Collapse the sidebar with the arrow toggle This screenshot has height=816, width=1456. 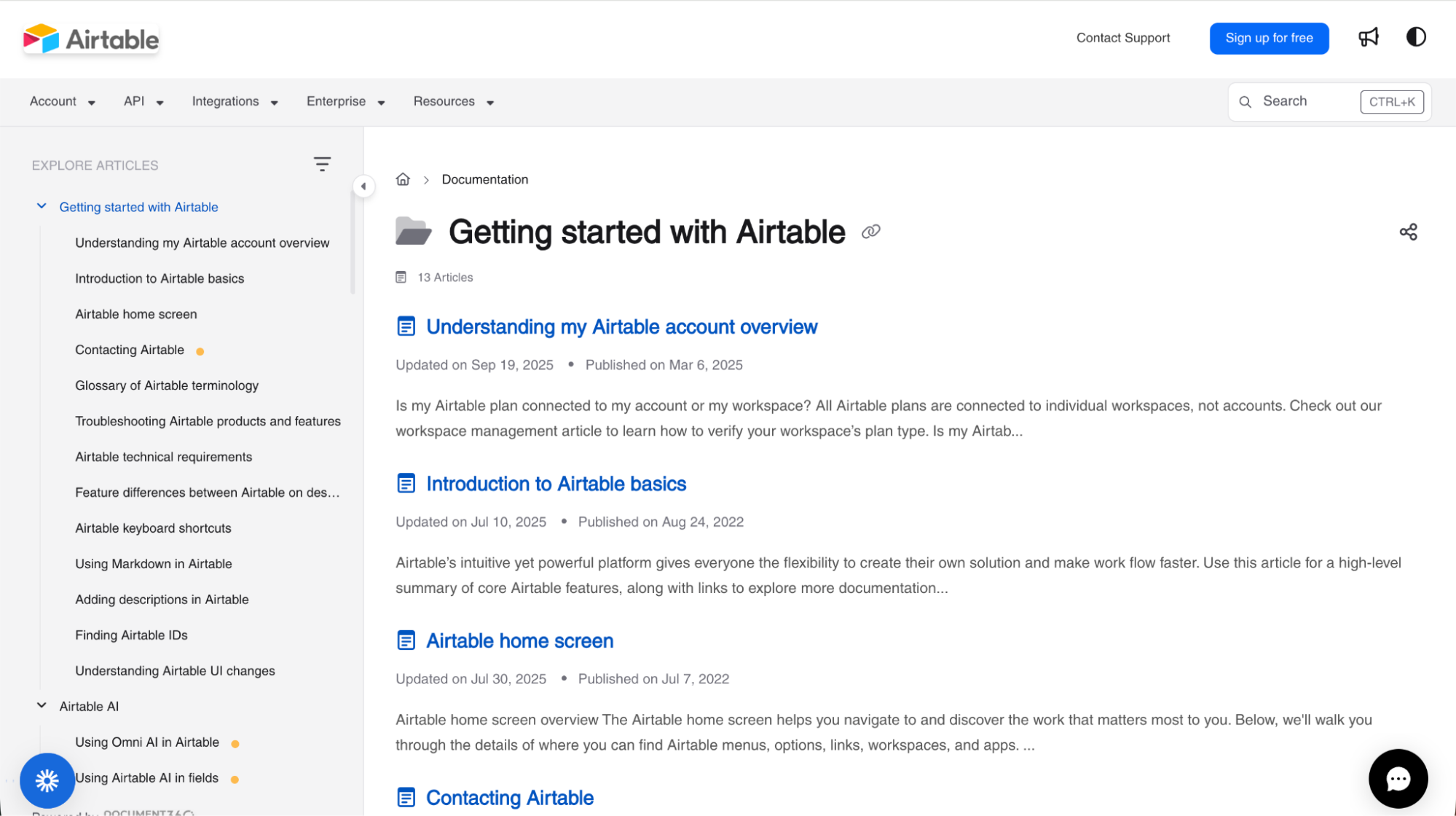[x=363, y=186]
